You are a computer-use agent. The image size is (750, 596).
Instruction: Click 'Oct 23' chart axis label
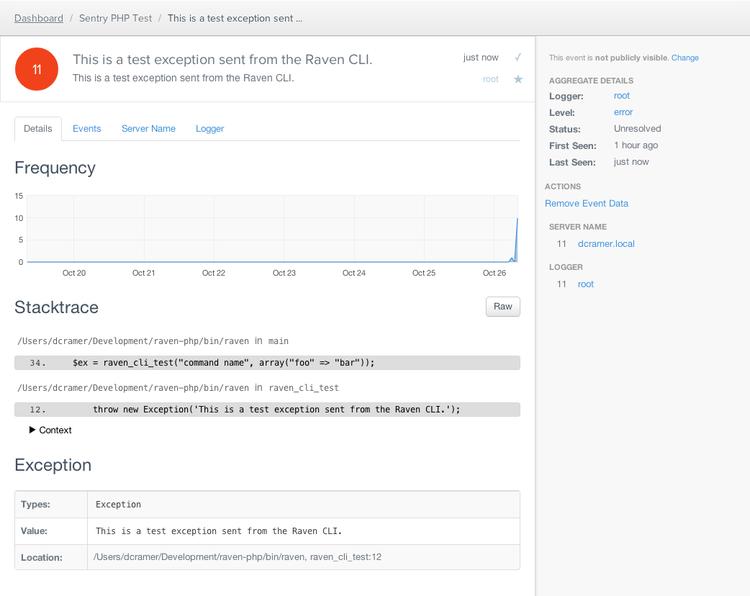[x=284, y=273]
